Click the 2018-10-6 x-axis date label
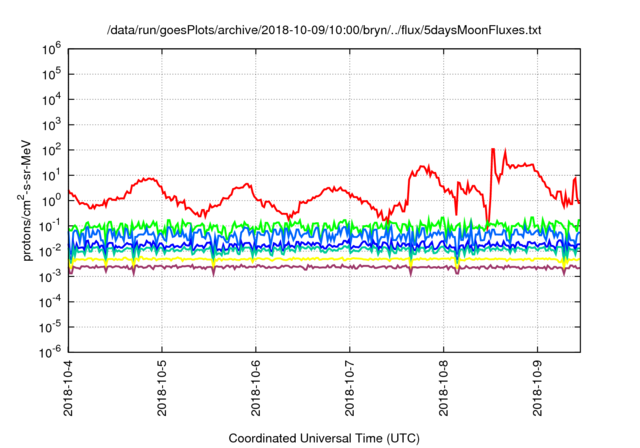The image size is (640, 448). [256, 388]
